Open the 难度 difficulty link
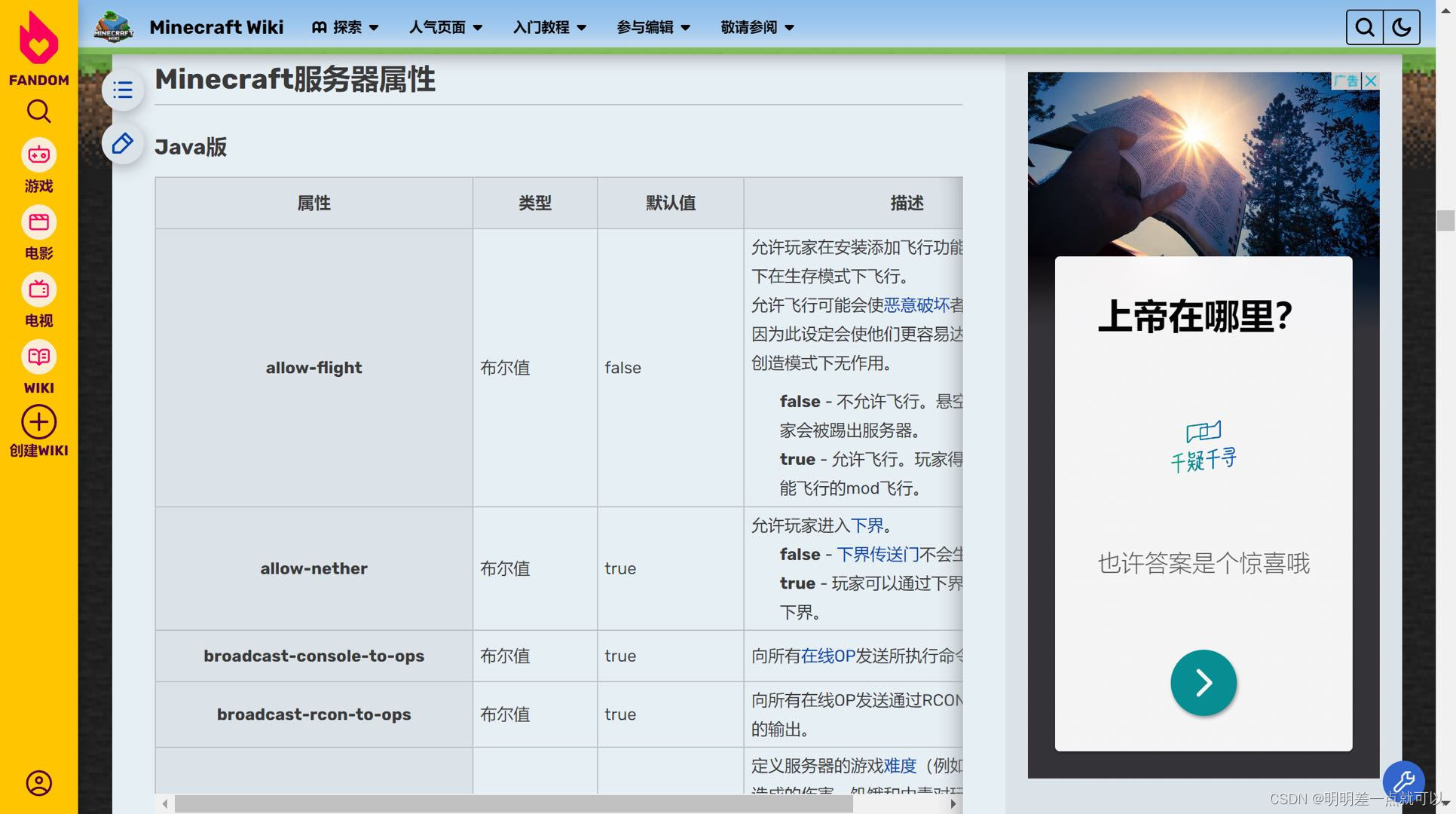Screen dimensions: 1456x814 [900, 767]
